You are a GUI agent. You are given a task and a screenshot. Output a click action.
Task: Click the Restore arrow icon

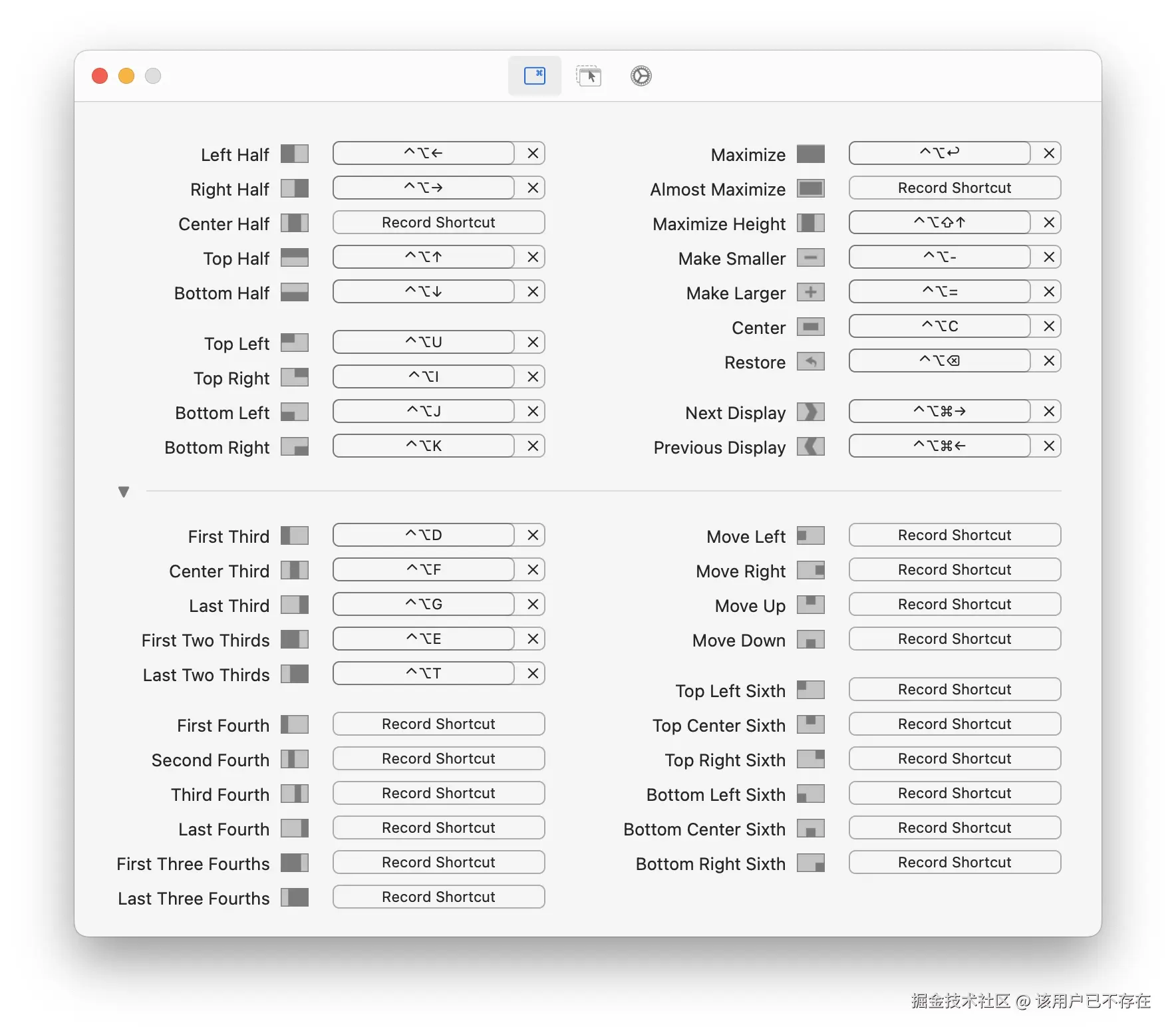(x=811, y=361)
